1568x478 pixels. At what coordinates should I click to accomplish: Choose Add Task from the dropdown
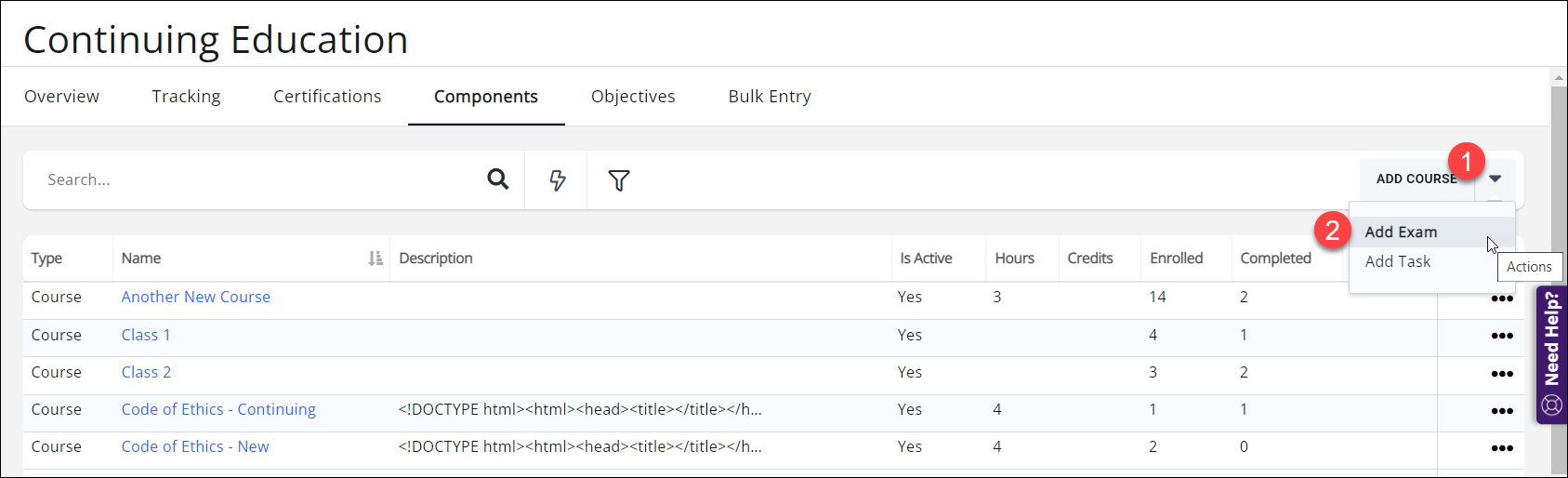tap(1397, 262)
